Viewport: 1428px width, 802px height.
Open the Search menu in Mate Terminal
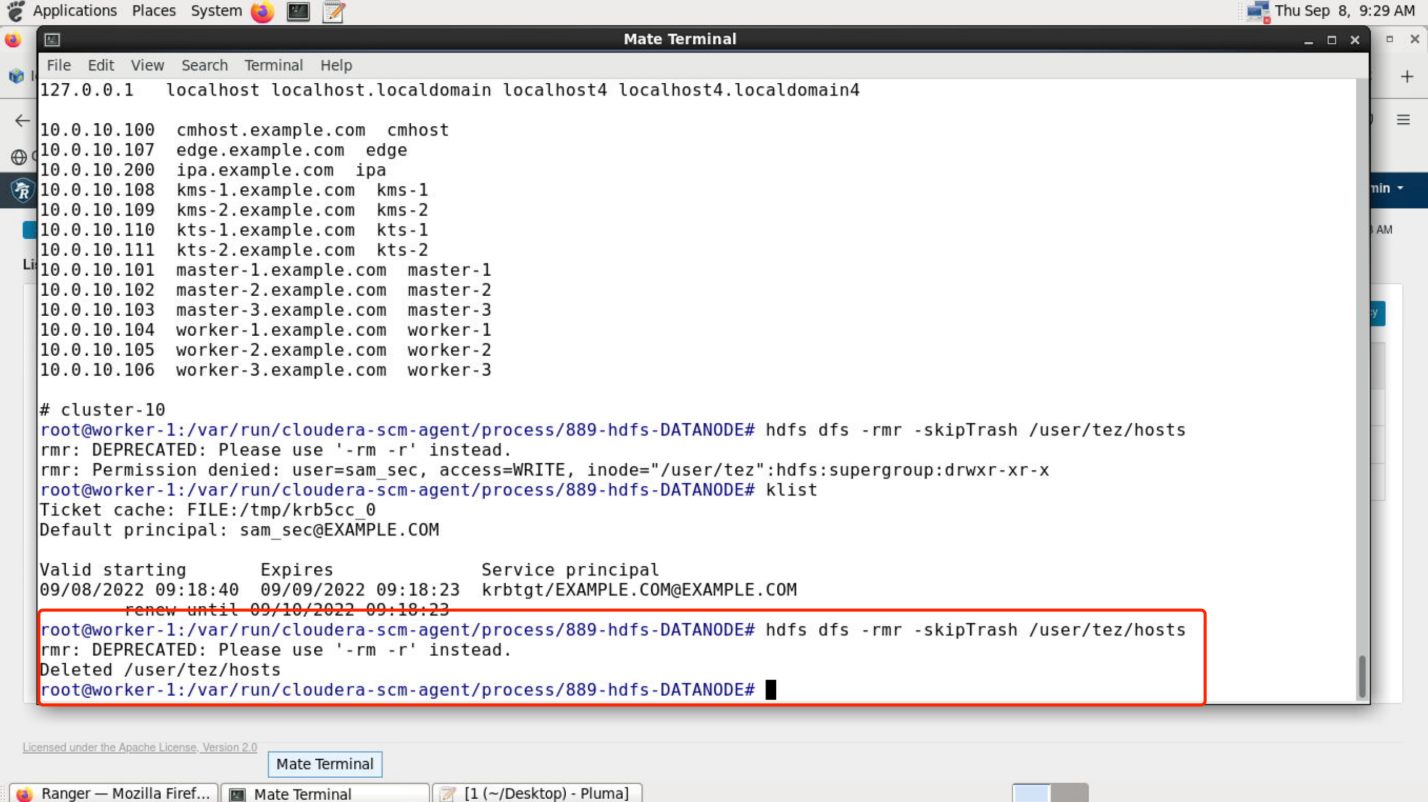[205, 65]
